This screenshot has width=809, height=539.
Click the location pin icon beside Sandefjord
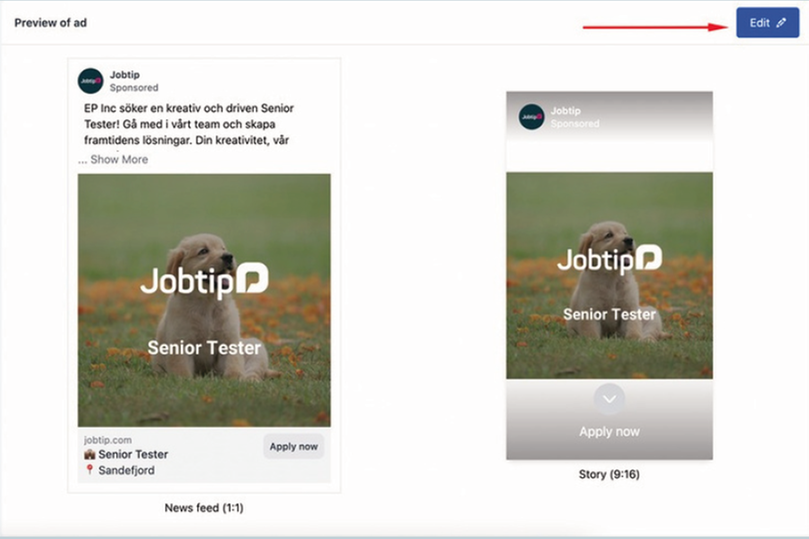[x=90, y=470]
